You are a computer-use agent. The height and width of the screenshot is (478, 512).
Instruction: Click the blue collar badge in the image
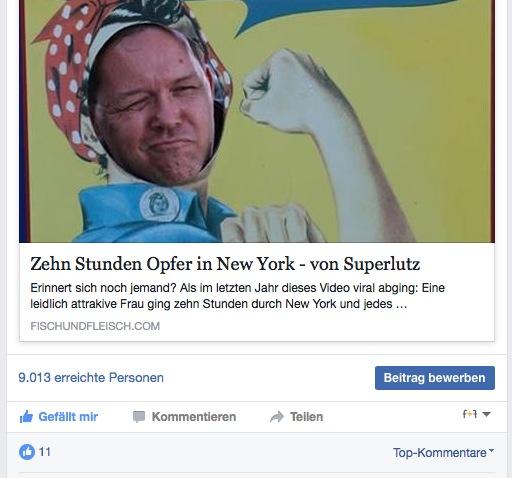(x=159, y=204)
